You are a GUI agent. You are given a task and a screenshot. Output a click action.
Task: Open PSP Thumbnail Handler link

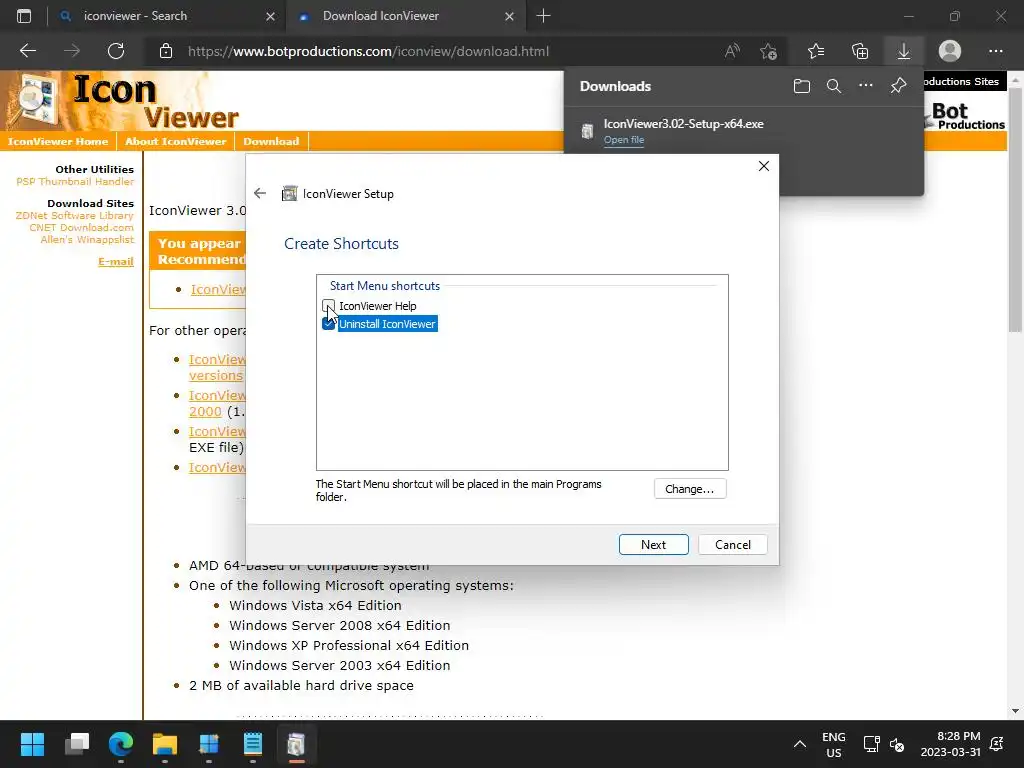click(x=75, y=182)
